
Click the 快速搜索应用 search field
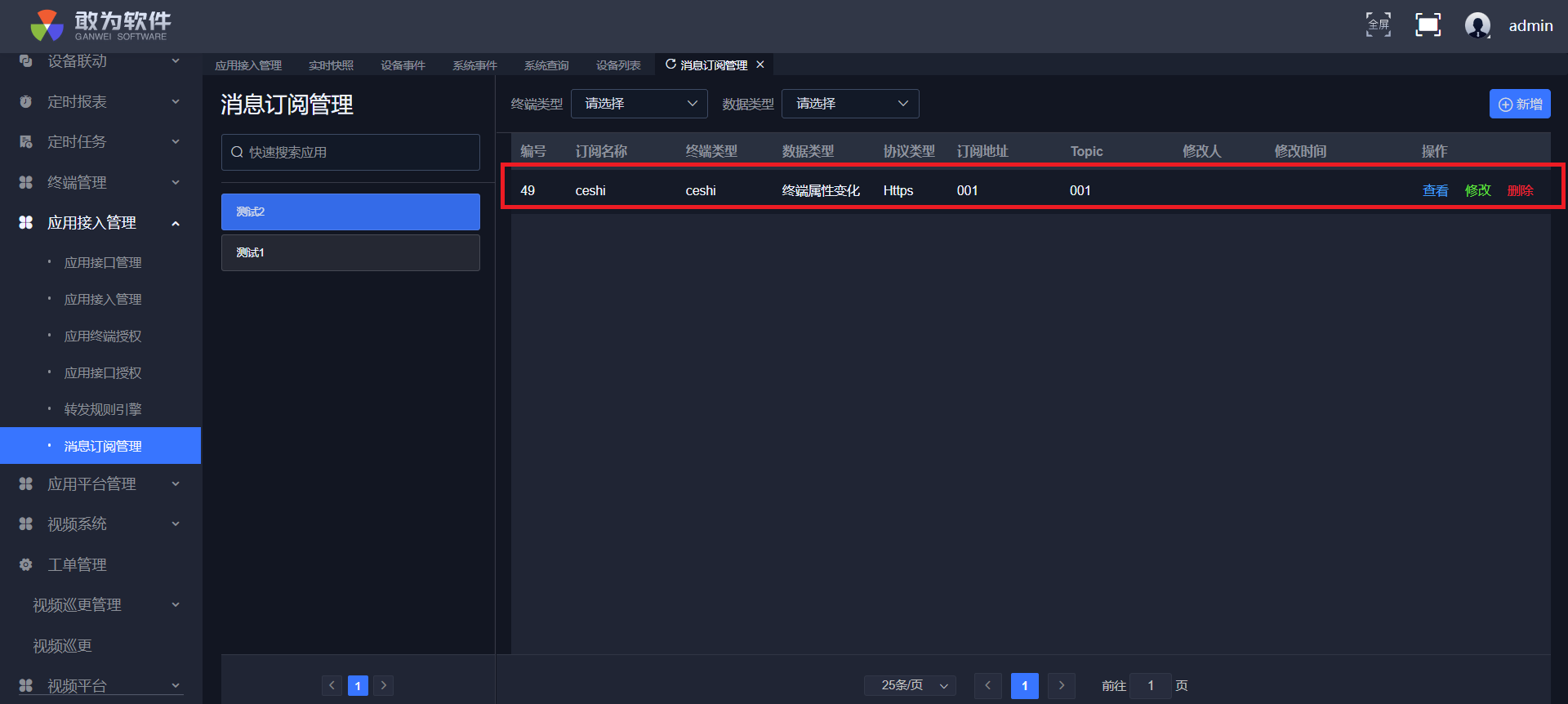pos(351,153)
